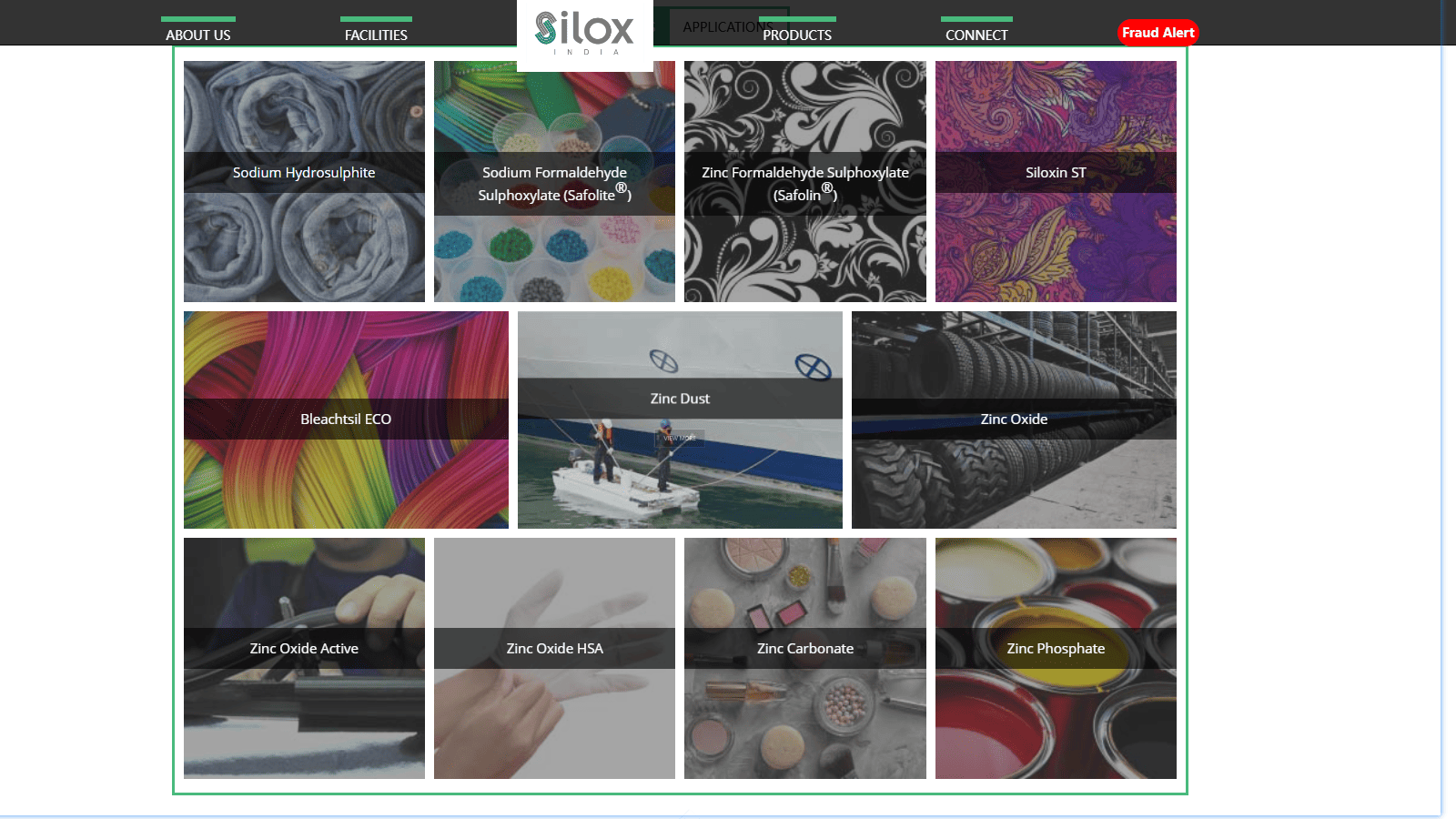Click View More on Zinc Dust tile
Image resolution: width=1456 pixels, height=819 pixels.
point(680,438)
